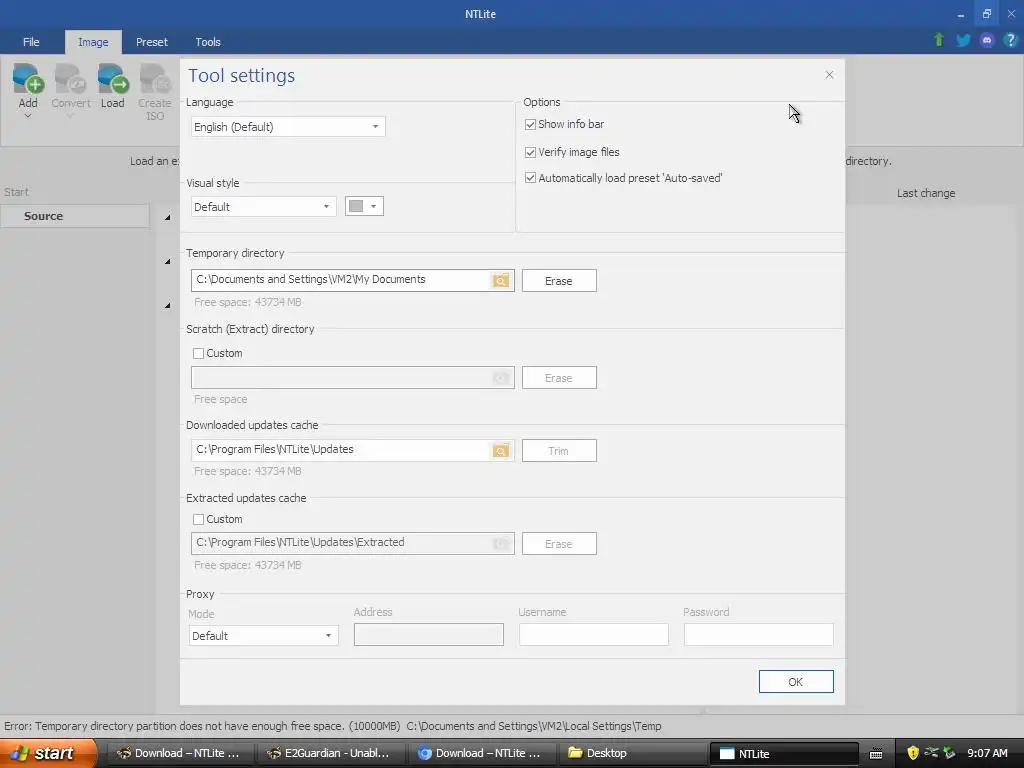Open the proxy Mode dropdown

(x=263, y=635)
